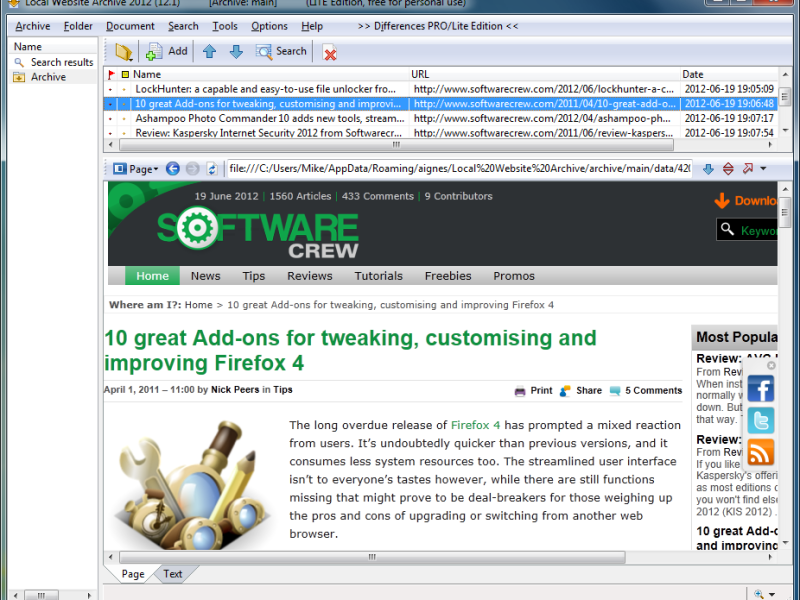The height and width of the screenshot is (600, 800).
Task: Click the red flag column header
Action: coord(111,74)
